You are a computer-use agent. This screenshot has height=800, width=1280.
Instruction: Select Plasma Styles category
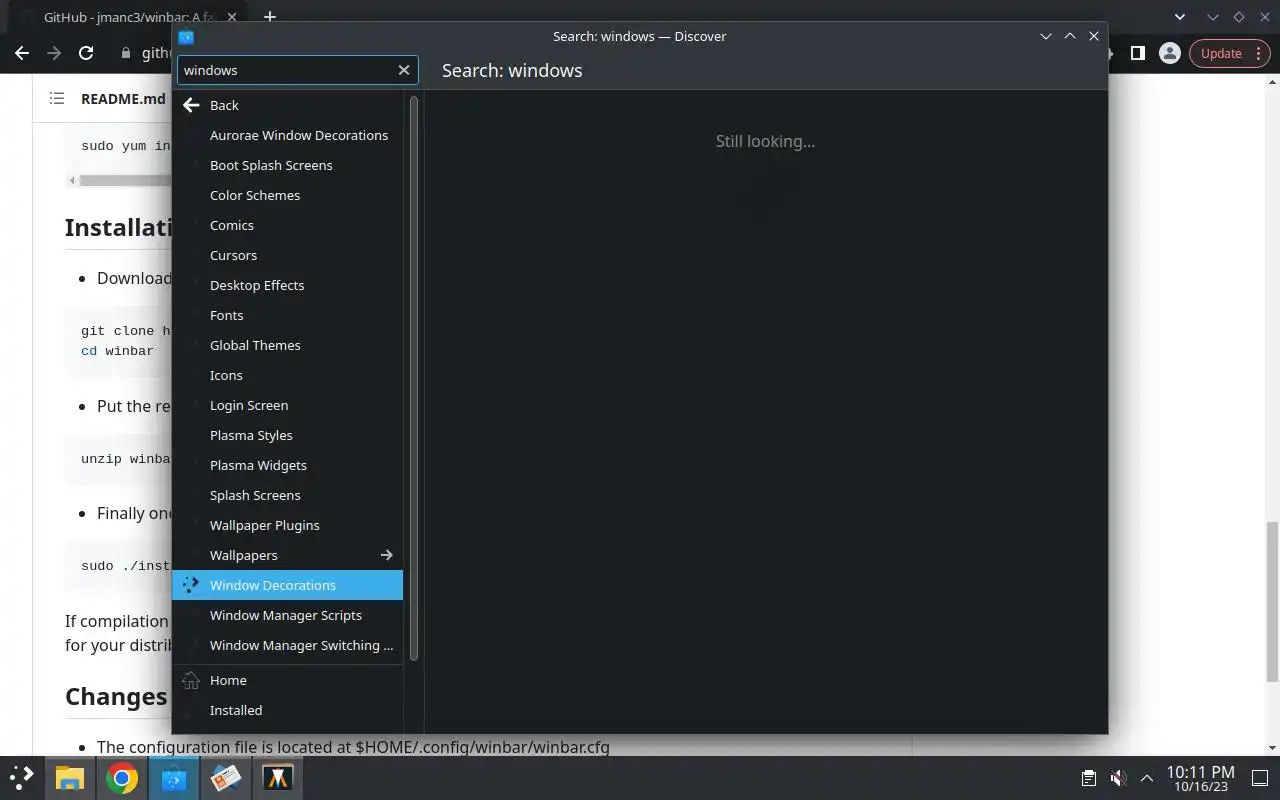point(287,435)
